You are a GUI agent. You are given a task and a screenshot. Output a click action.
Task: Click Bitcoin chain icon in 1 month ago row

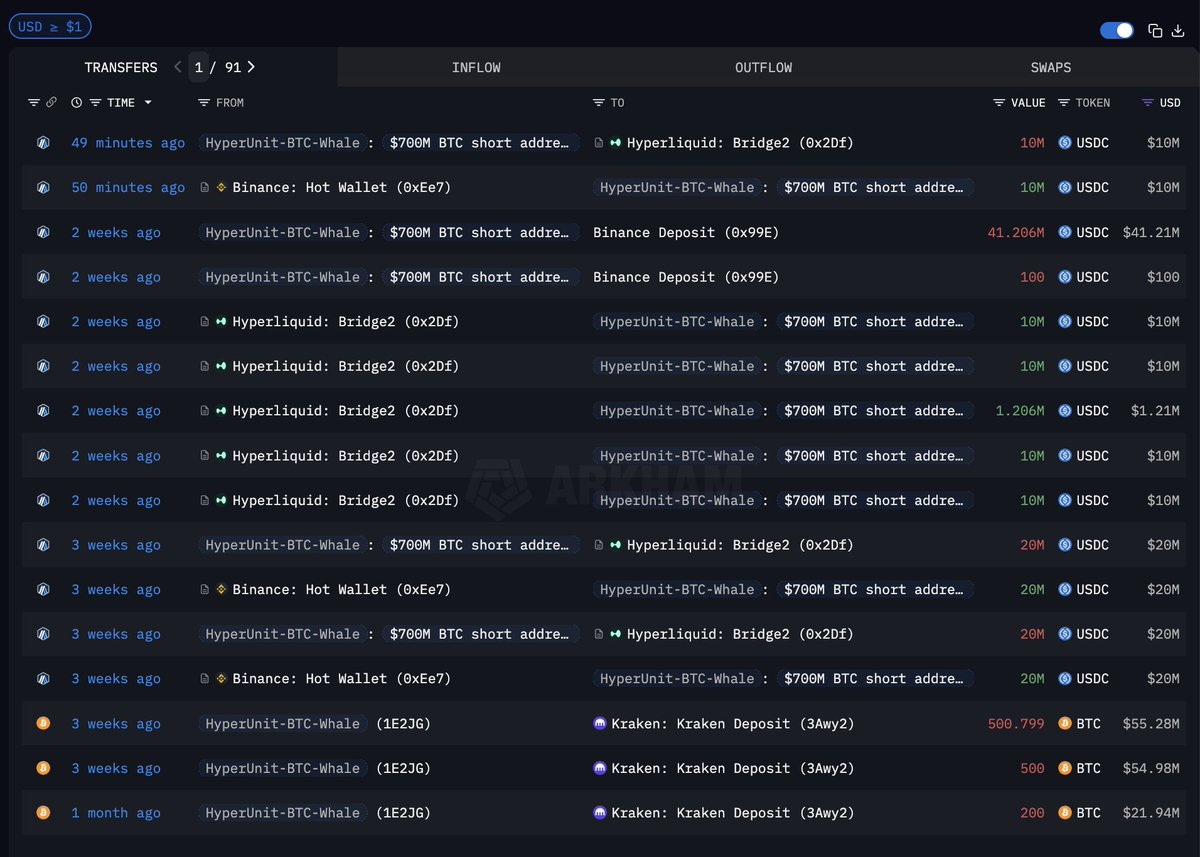[x=43, y=813]
